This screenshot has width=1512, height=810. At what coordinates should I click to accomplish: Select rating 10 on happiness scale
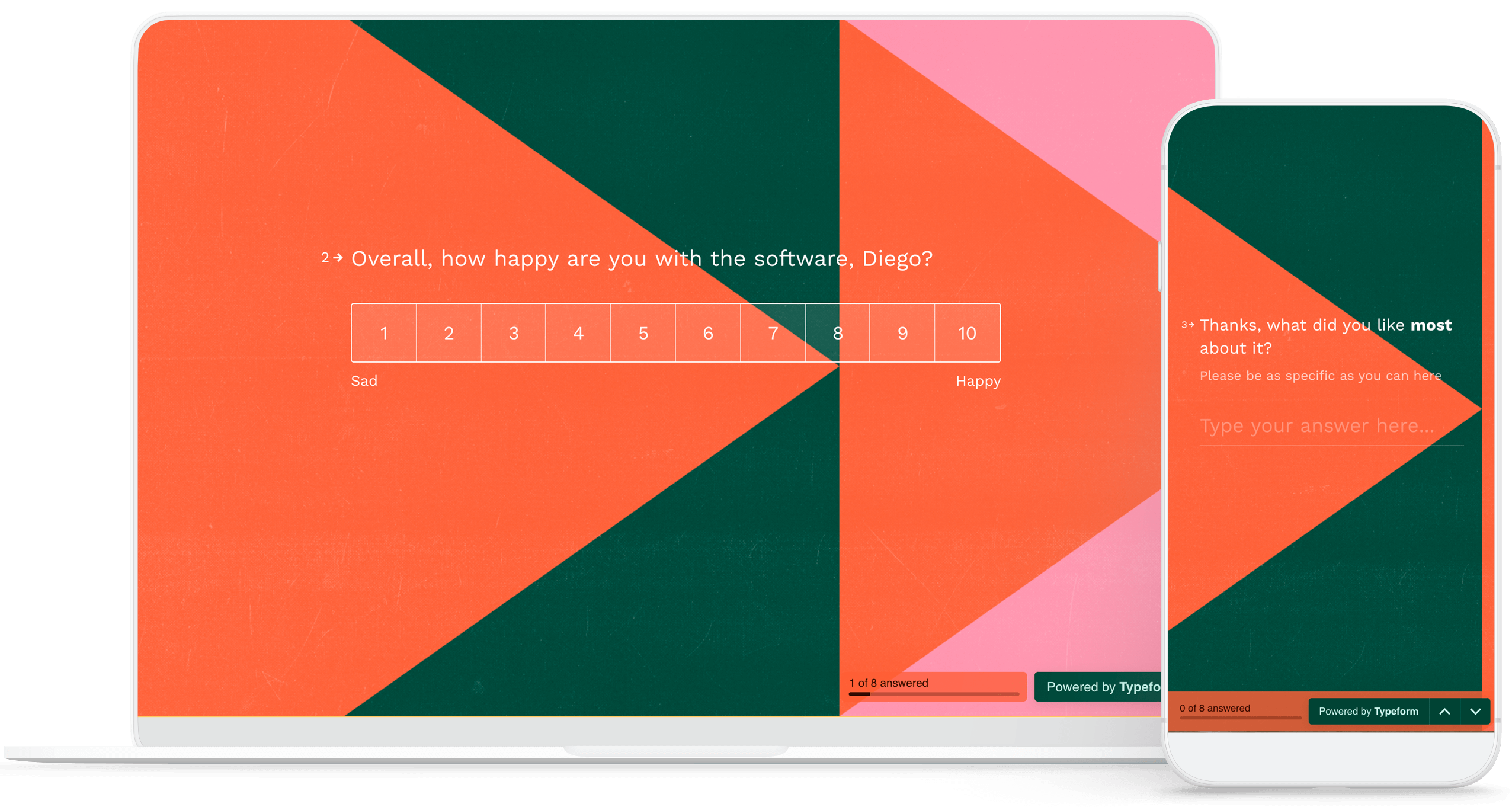point(967,333)
